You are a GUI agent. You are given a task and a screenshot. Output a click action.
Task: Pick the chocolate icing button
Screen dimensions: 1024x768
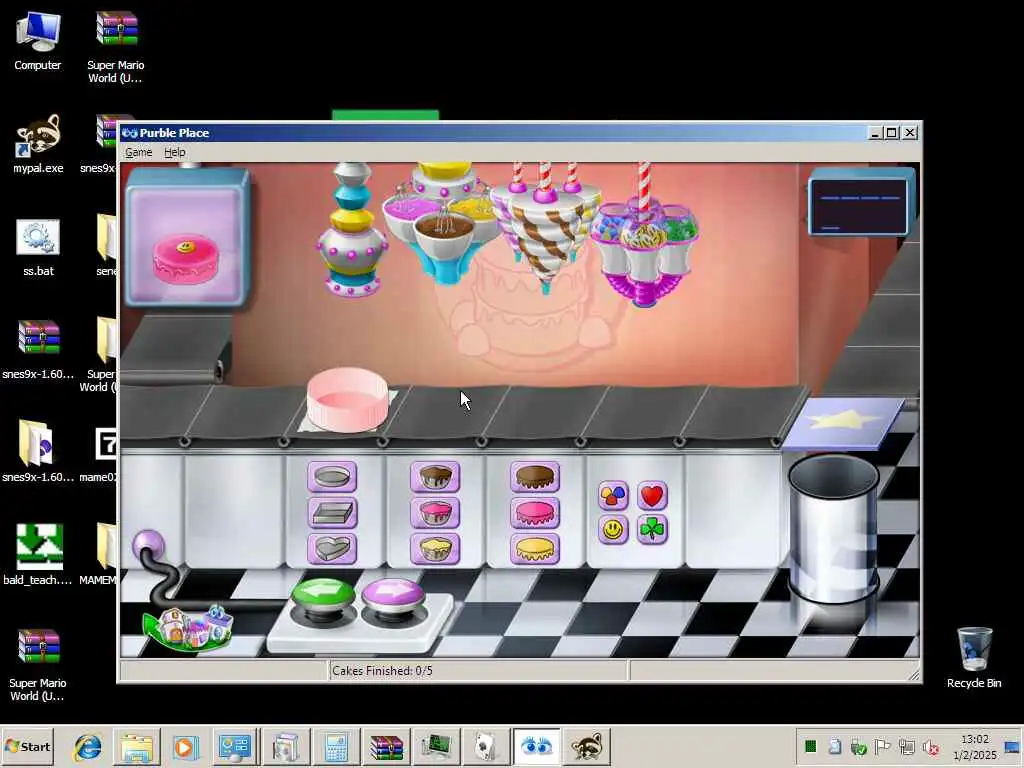(535, 477)
